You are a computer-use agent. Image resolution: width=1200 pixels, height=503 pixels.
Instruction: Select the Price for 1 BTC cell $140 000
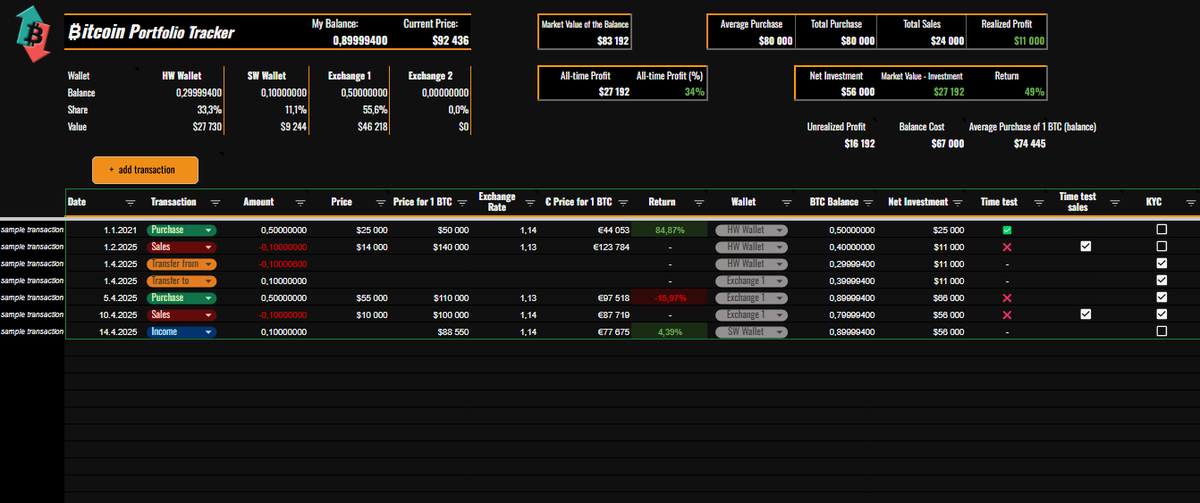coord(451,247)
